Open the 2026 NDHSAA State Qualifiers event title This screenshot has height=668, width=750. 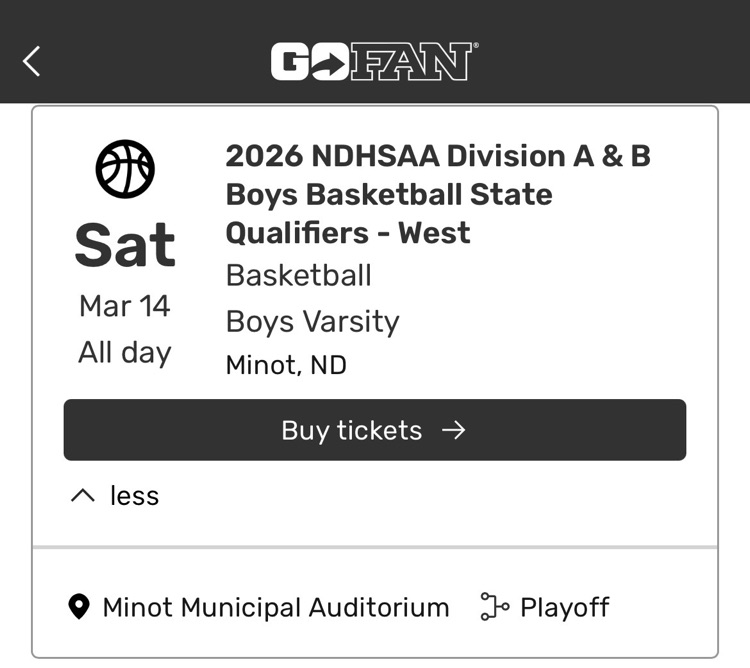point(437,157)
